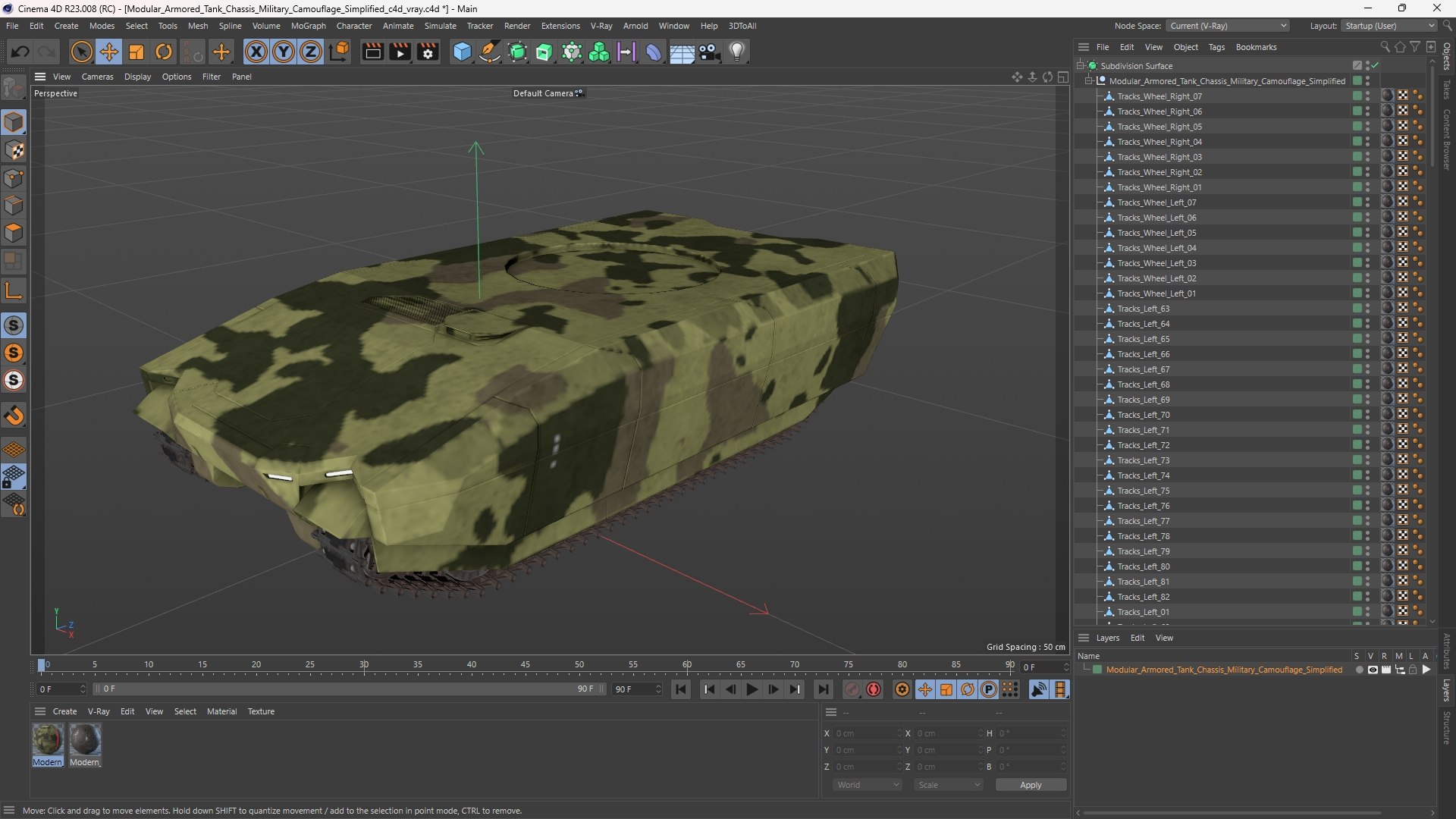Click the Apply button in coordinates

click(1031, 785)
